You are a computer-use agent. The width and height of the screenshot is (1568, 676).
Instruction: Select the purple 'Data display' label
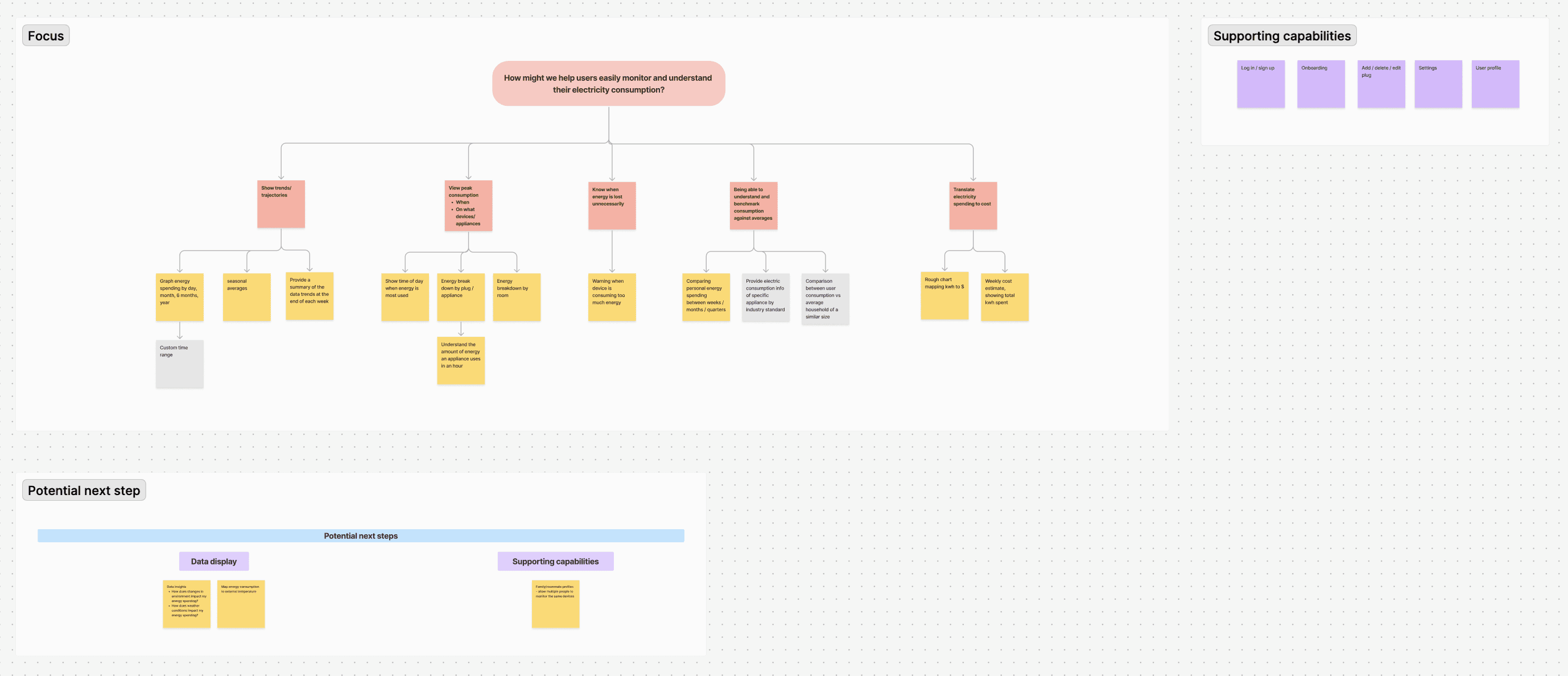(x=214, y=562)
